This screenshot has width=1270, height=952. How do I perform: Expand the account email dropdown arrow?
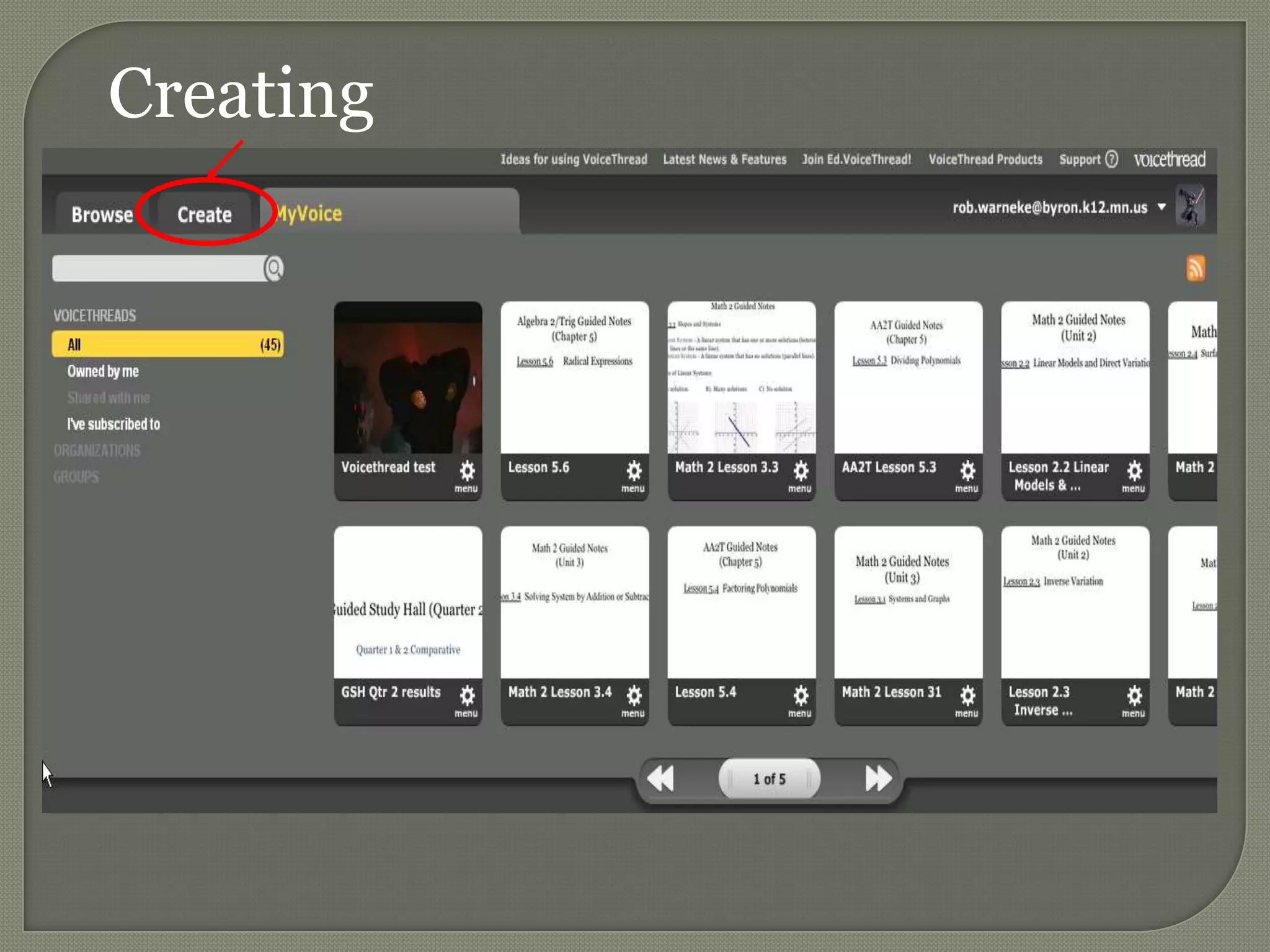pos(1161,207)
